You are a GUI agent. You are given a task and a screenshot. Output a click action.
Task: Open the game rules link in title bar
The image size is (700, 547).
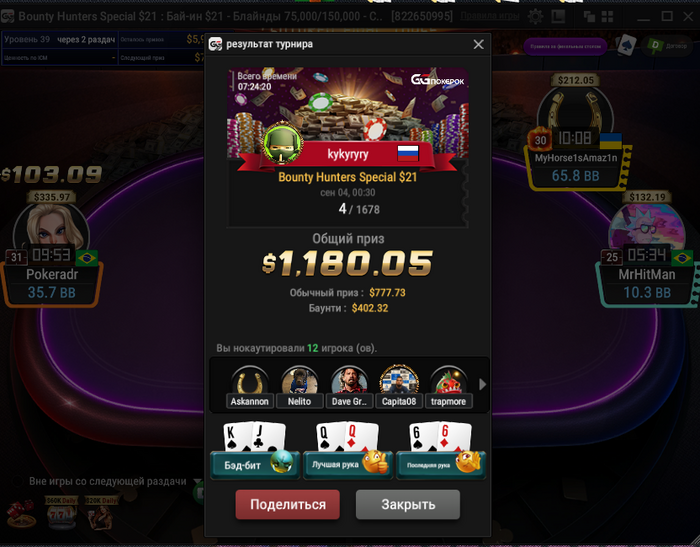[x=490, y=17]
